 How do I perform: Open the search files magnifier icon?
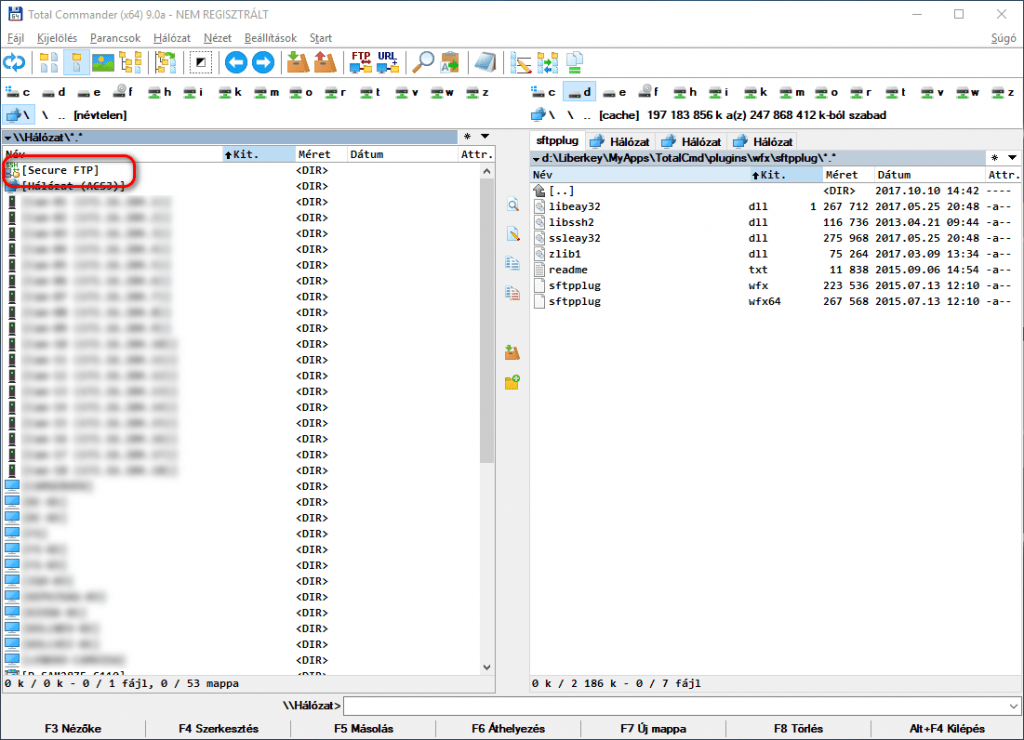click(x=423, y=63)
